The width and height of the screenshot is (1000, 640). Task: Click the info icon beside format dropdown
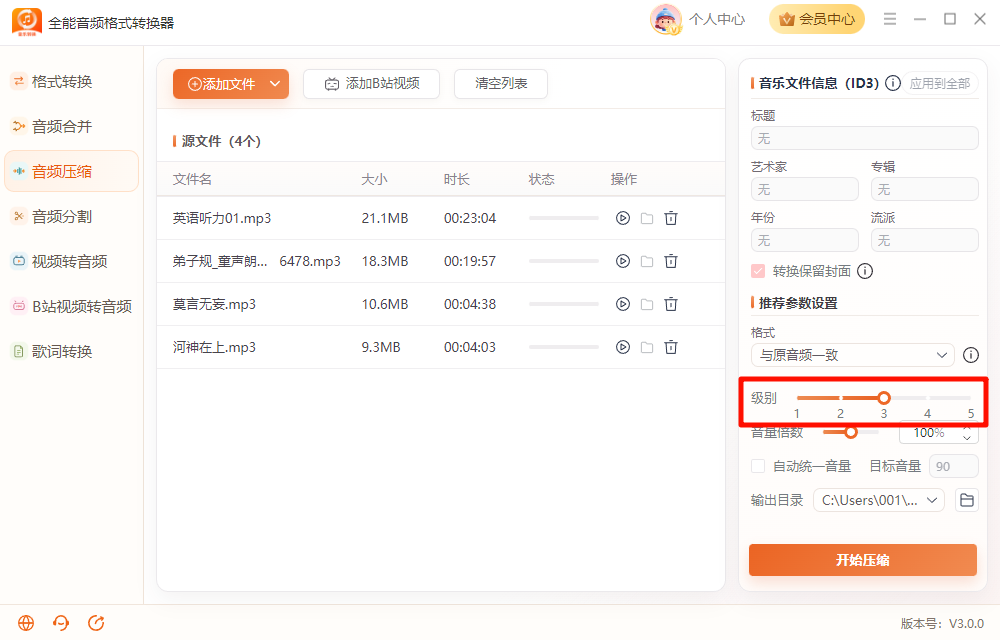tap(971, 355)
